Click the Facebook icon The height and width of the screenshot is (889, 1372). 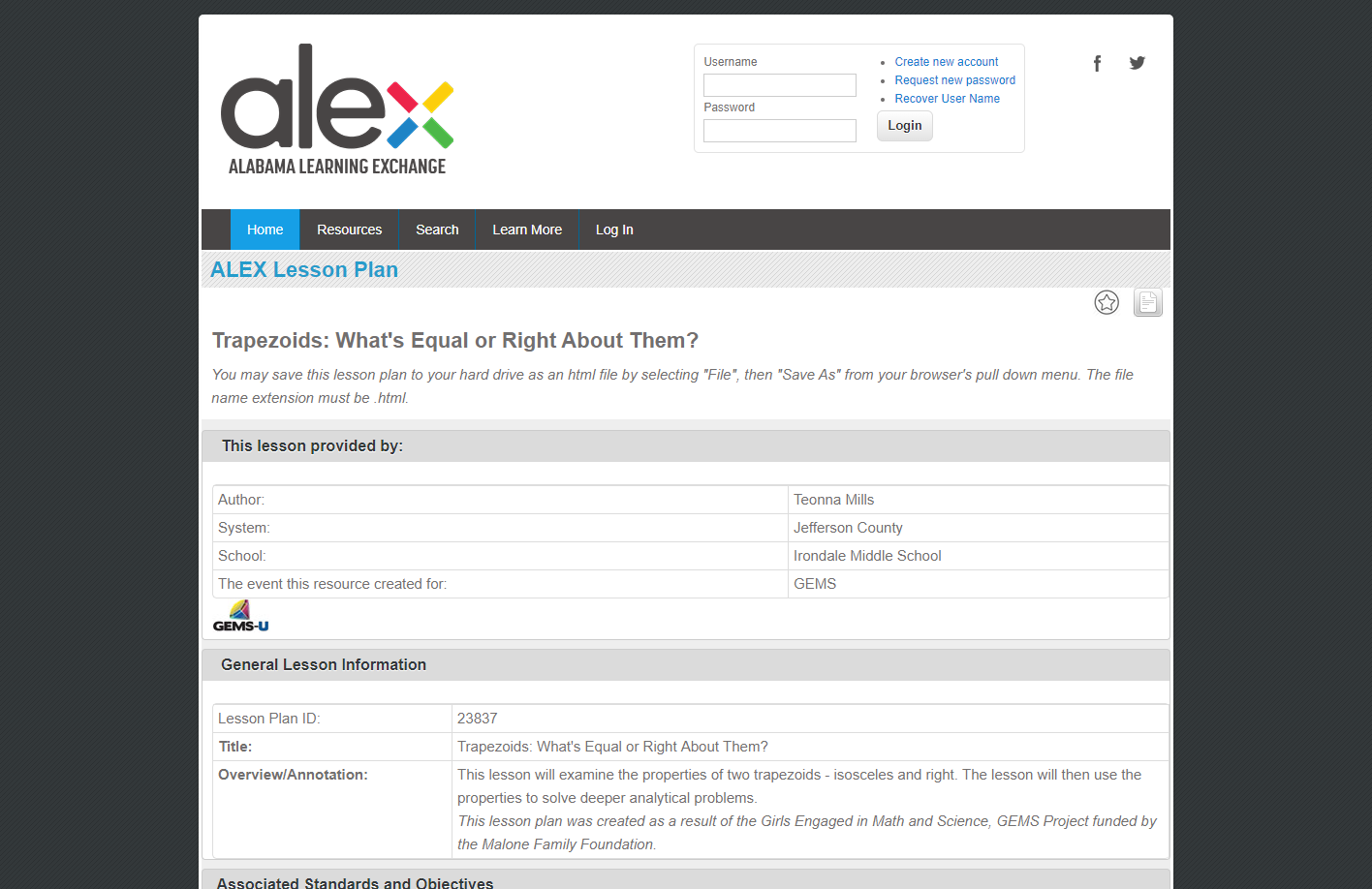coord(1097,62)
